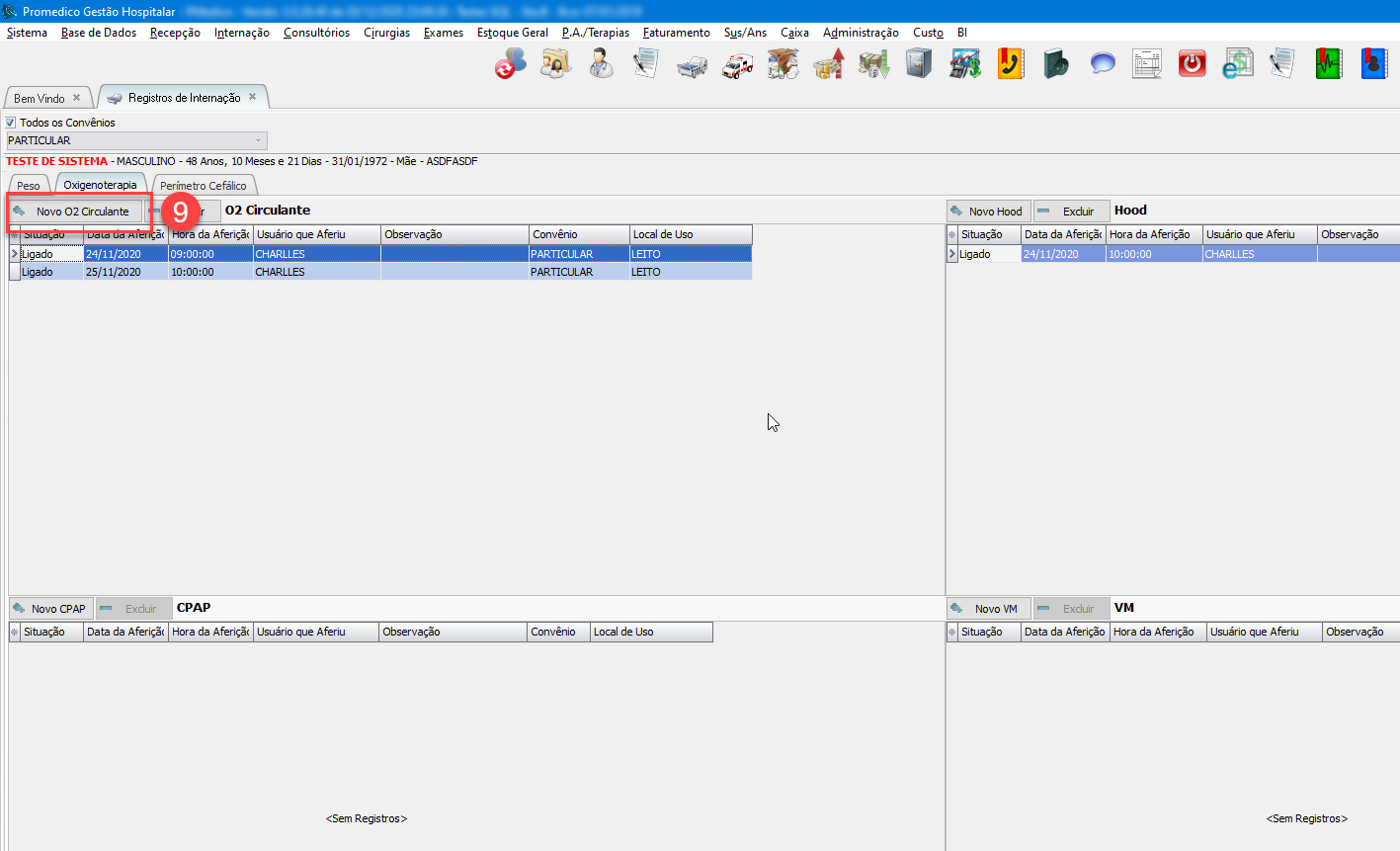Click the Novo O2 Circulante button

point(75,212)
